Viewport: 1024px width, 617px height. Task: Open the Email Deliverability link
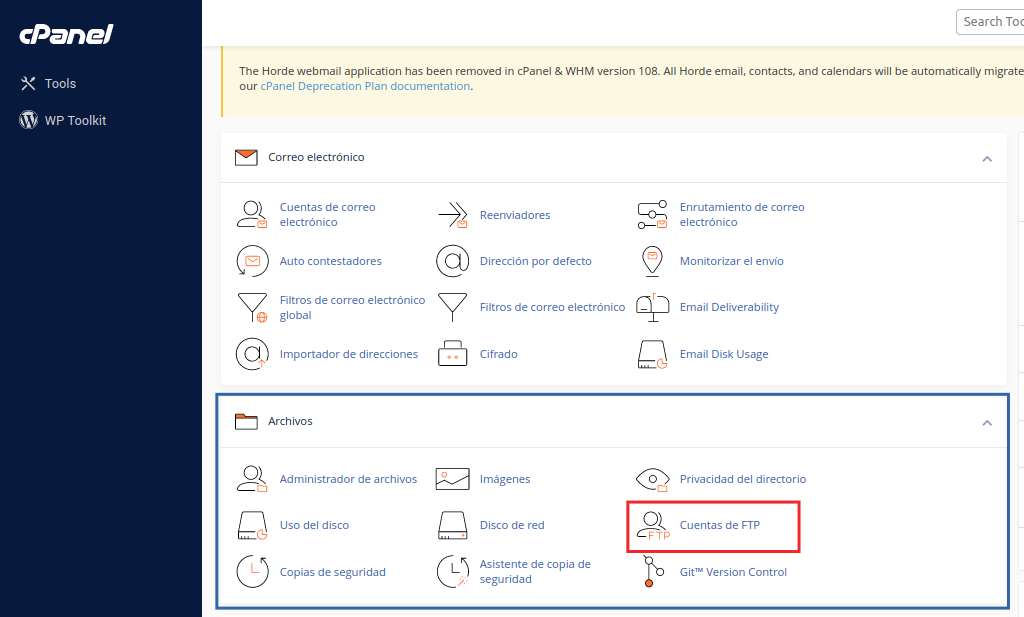tap(729, 308)
